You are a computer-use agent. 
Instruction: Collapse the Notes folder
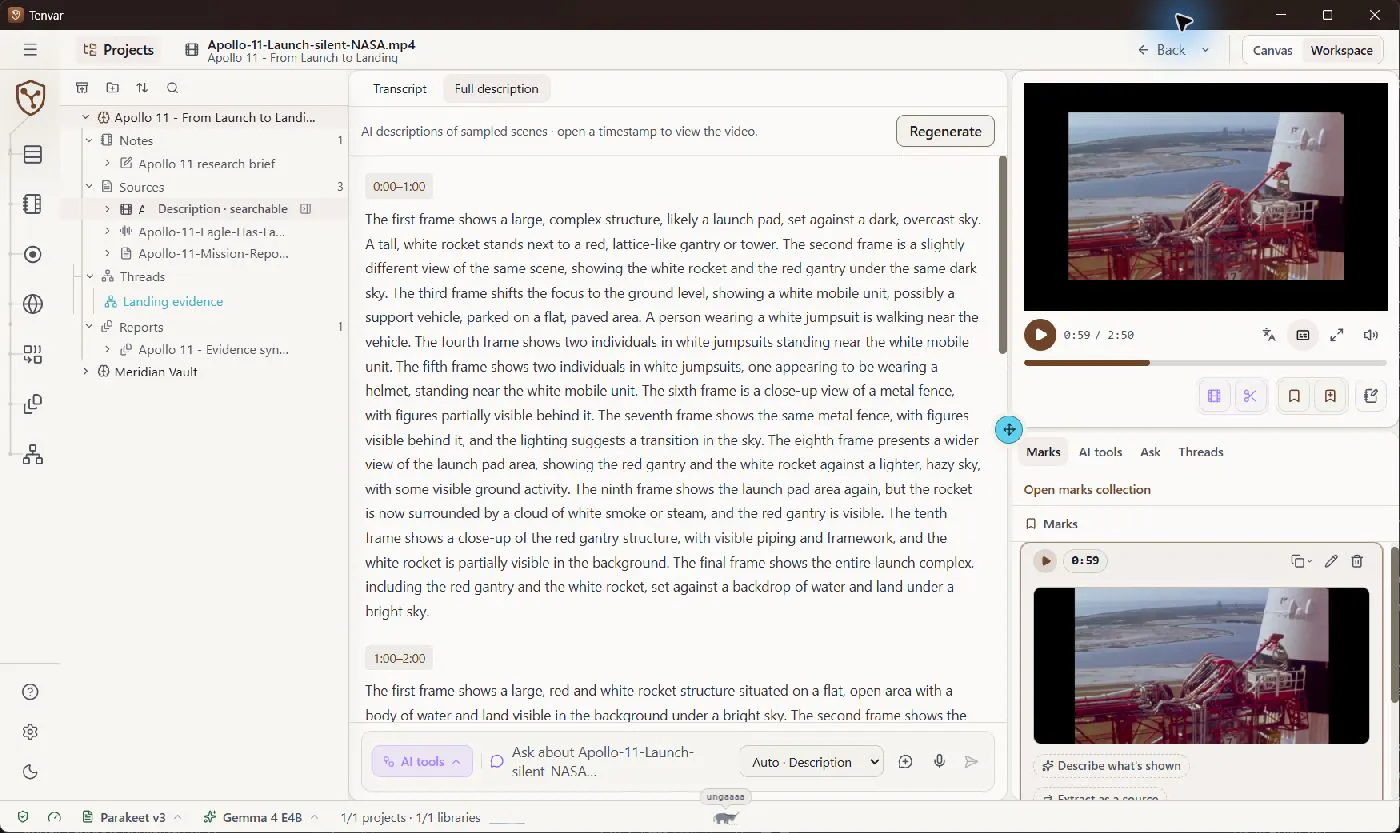pos(88,141)
